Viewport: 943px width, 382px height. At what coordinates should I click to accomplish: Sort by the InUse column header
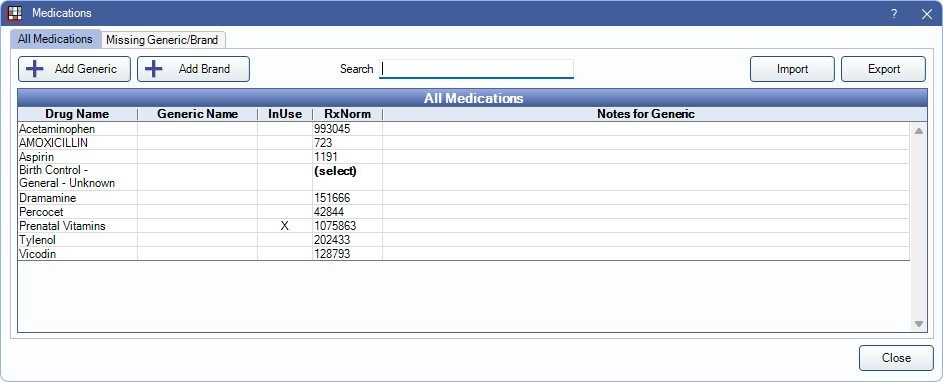(285, 114)
